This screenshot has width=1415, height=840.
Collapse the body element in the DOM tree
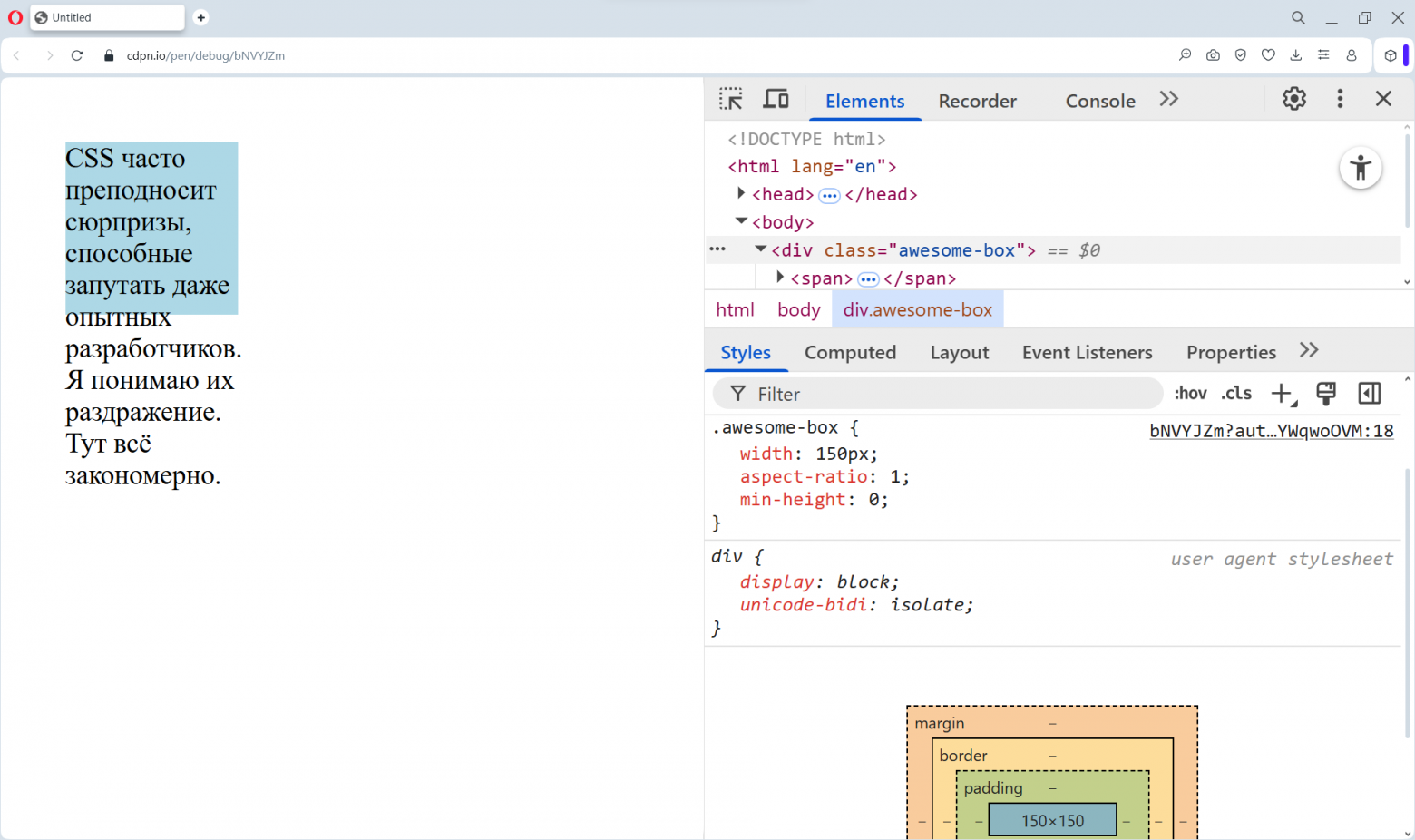[x=741, y=221]
